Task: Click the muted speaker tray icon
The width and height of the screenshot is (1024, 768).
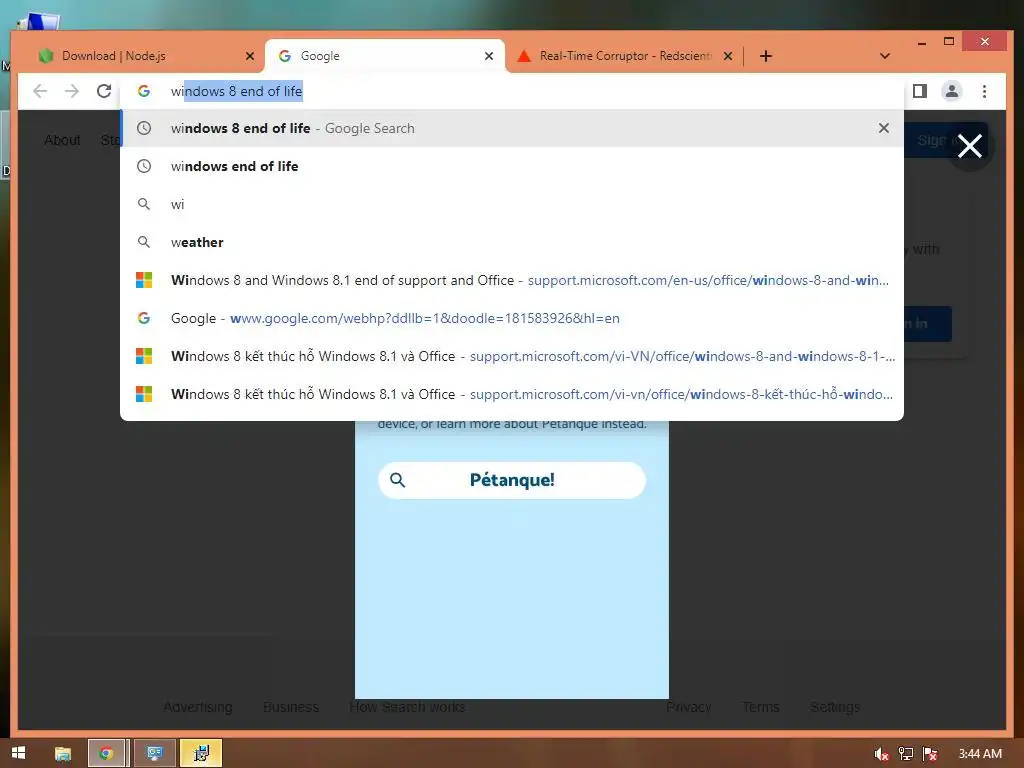Action: pos(881,754)
